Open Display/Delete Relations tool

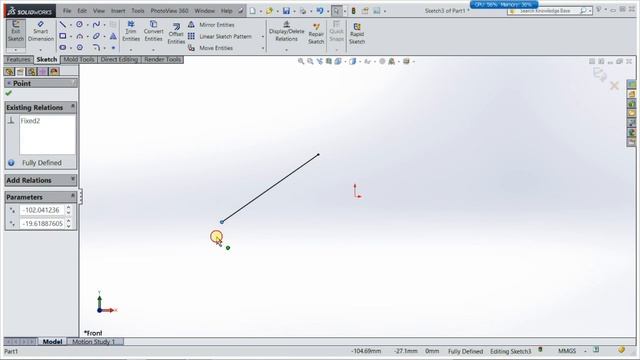(286, 31)
